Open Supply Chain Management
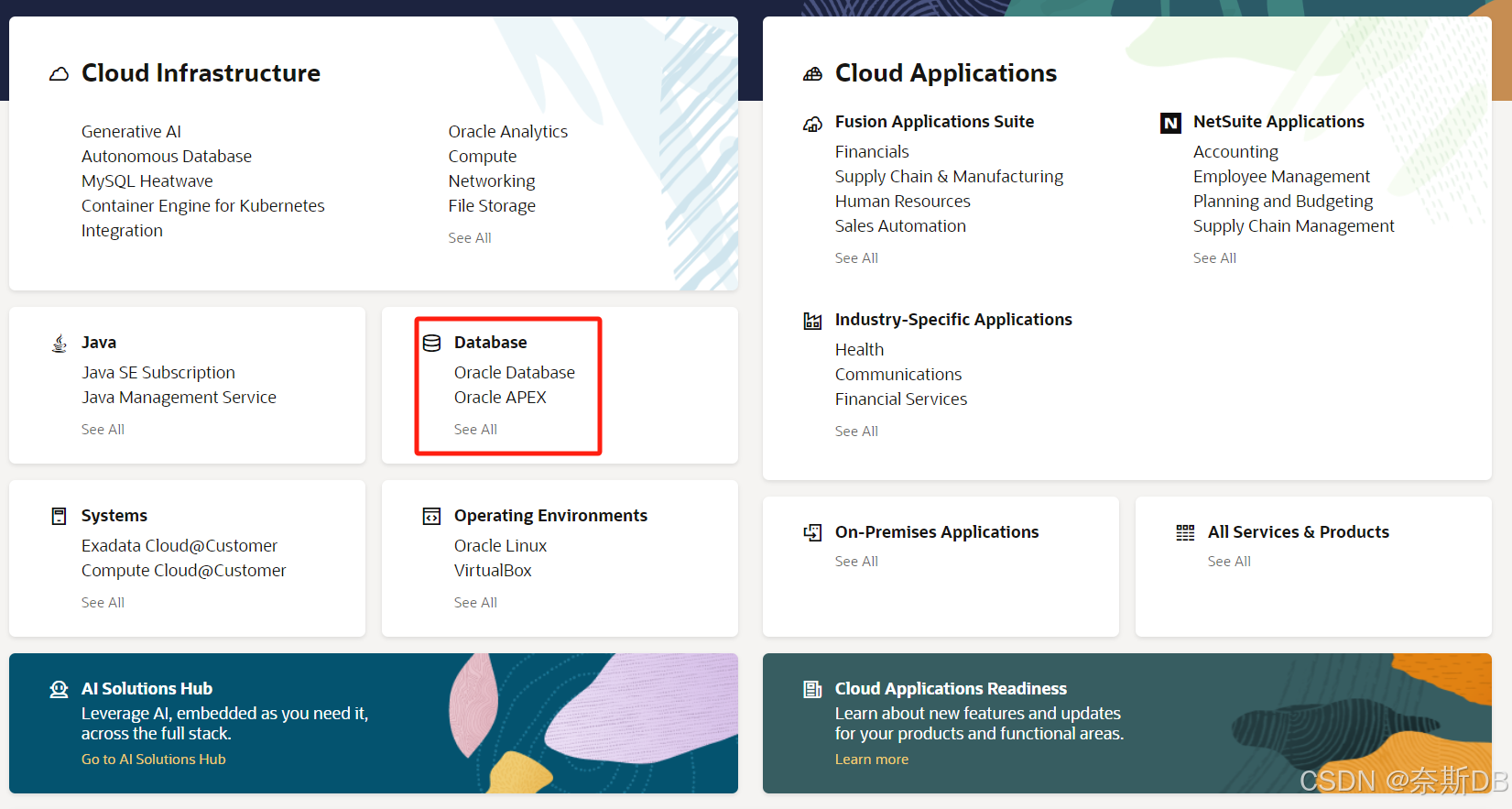This screenshot has width=1512, height=809. 1294,226
